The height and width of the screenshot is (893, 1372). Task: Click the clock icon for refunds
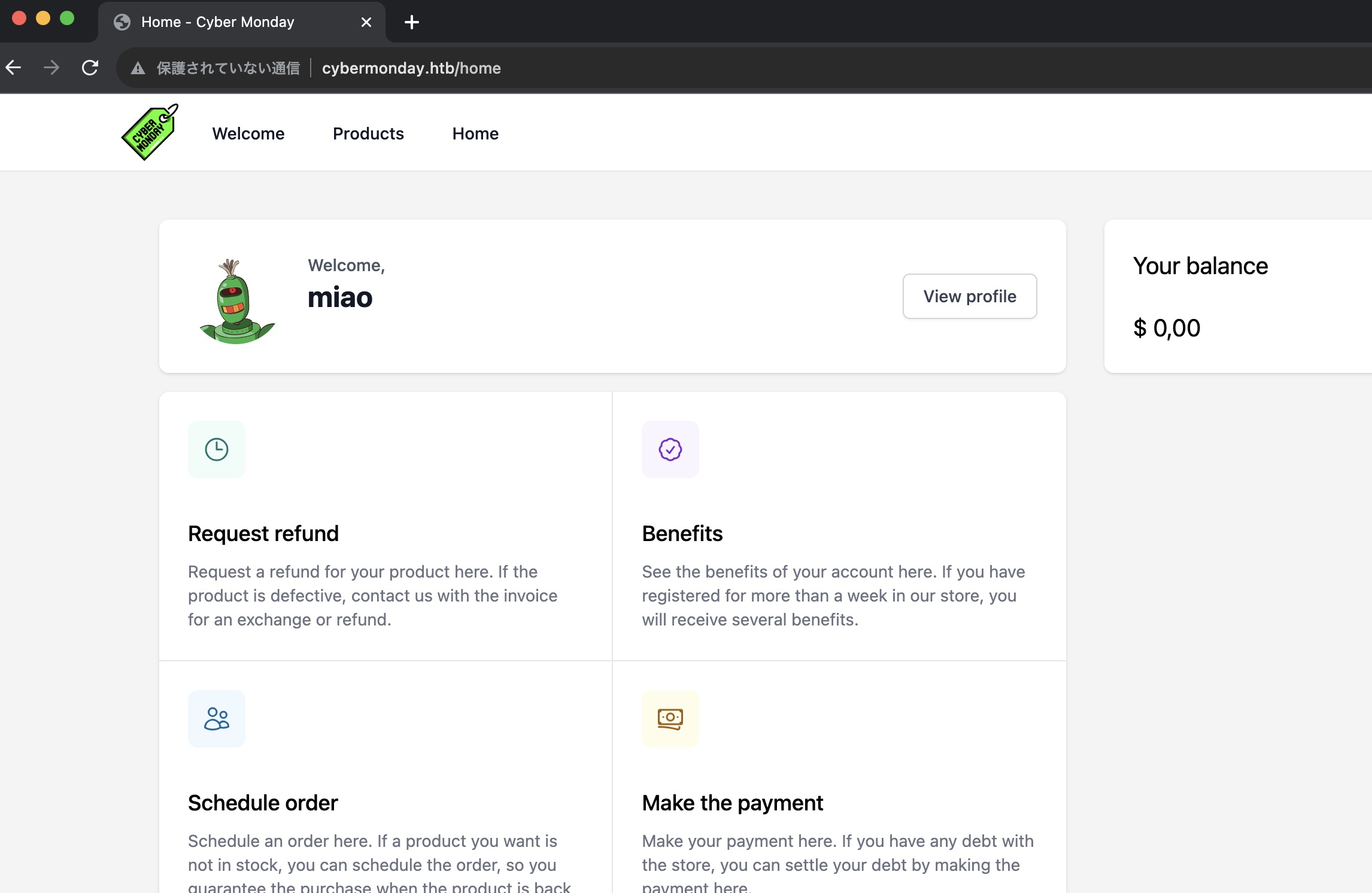(x=216, y=449)
